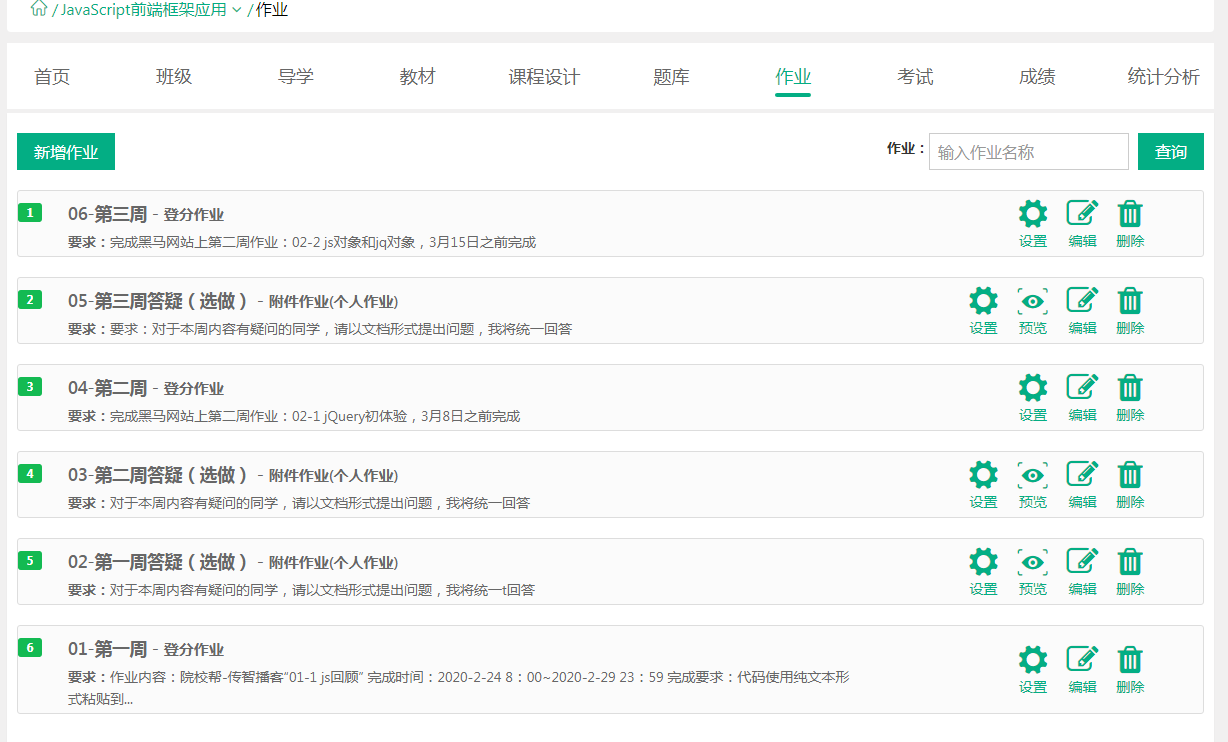Click the home icon in breadcrumb

39,9
